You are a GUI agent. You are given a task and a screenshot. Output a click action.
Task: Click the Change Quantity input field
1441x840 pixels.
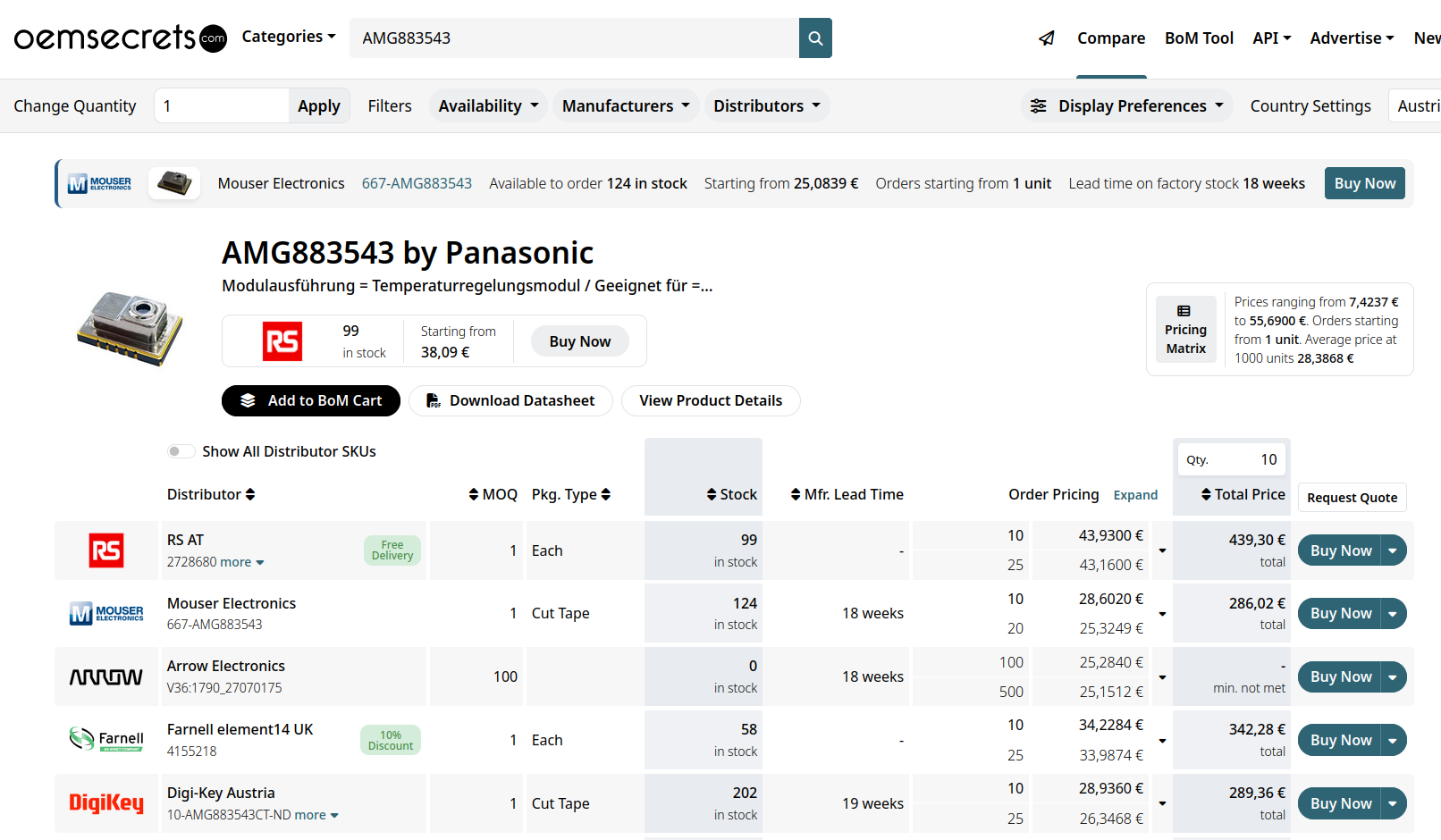pos(222,105)
